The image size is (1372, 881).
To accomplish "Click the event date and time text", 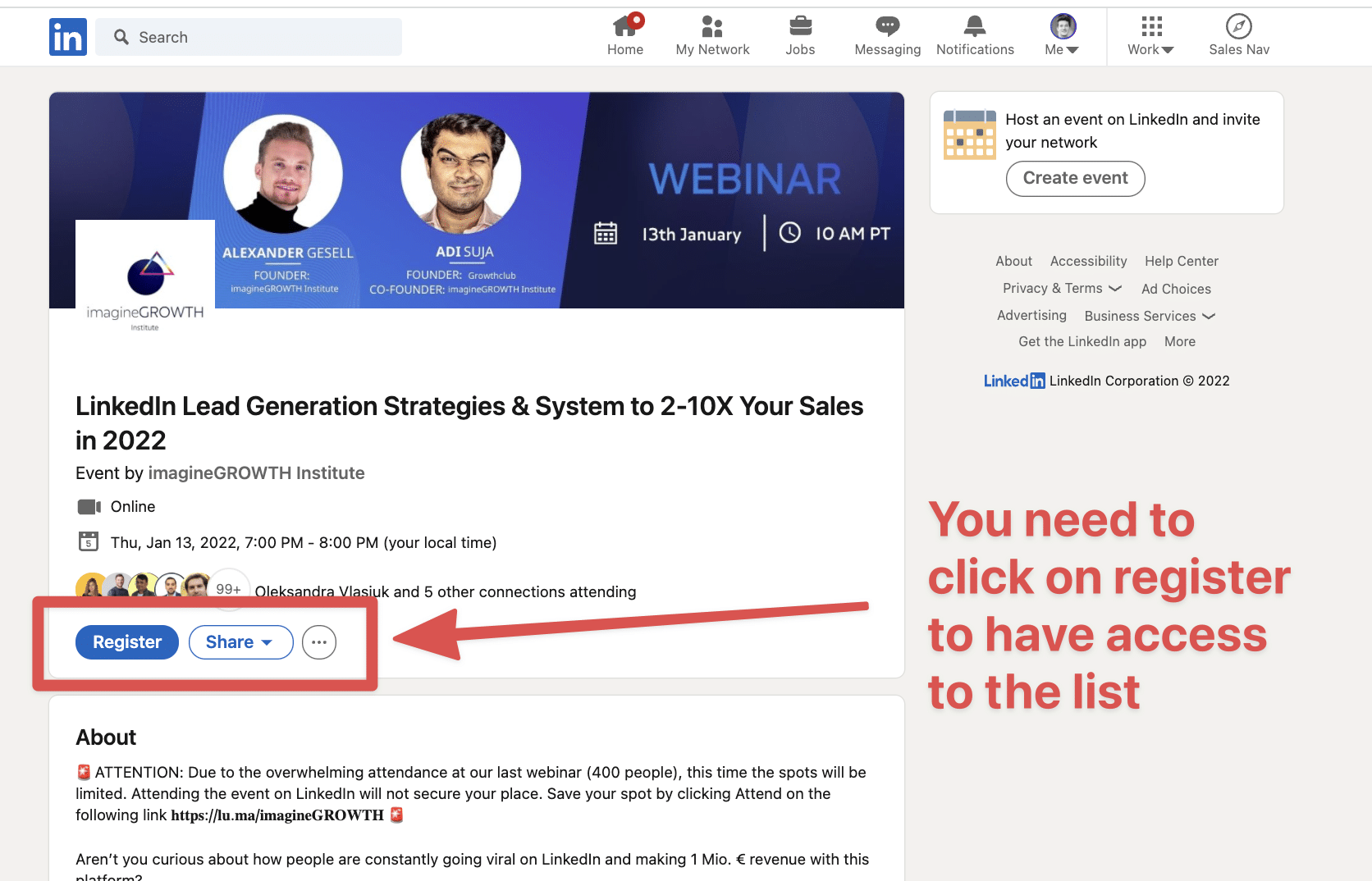I will 304,542.
